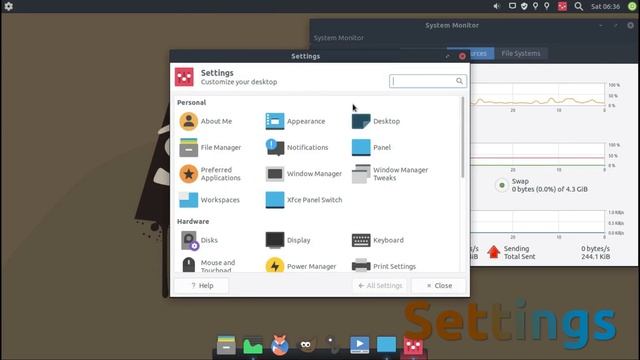This screenshot has width=640, height=360.
Task: Open the applications menu gear icon
Action: [8, 6]
